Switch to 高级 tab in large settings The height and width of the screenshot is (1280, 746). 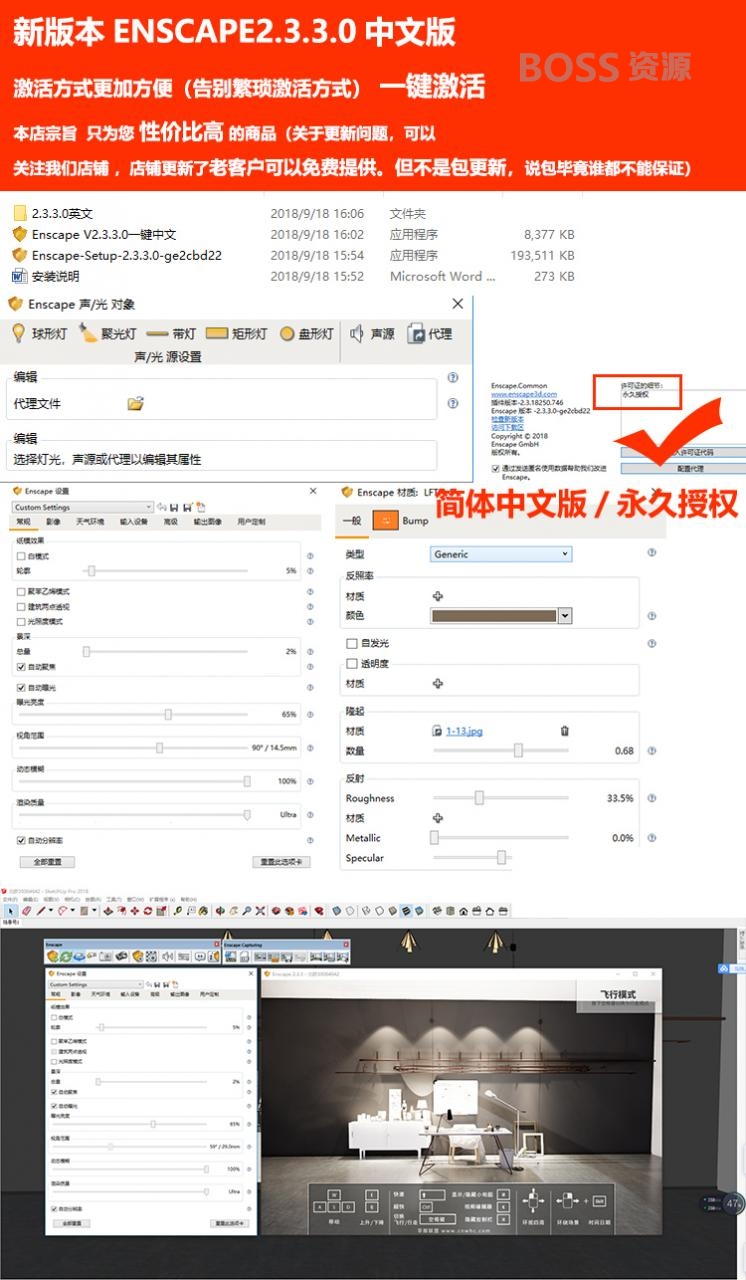(x=171, y=521)
